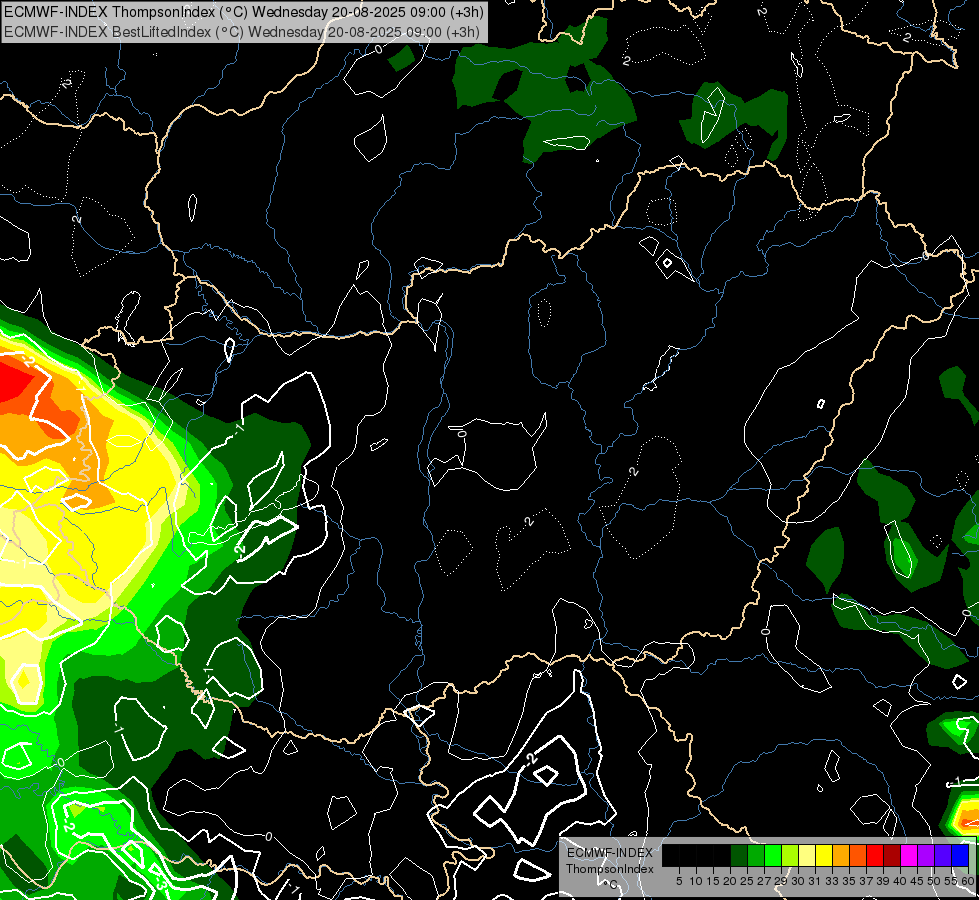This screenshot has width=979, height=900.
Task: Click the °C unit label in the legend
Action: pyautogui.click(x=611, y=884)
